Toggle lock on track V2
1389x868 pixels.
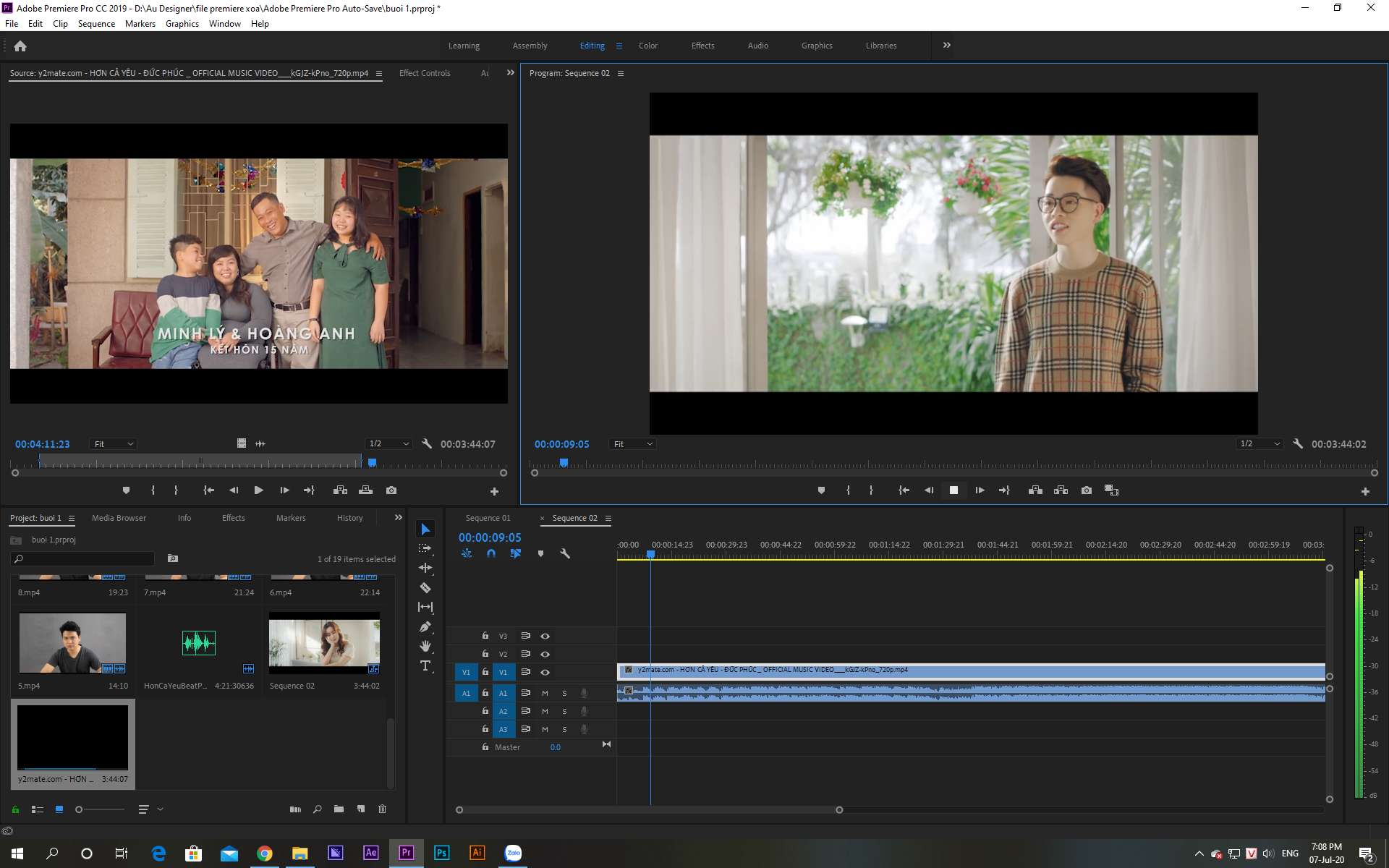[485, 654]
